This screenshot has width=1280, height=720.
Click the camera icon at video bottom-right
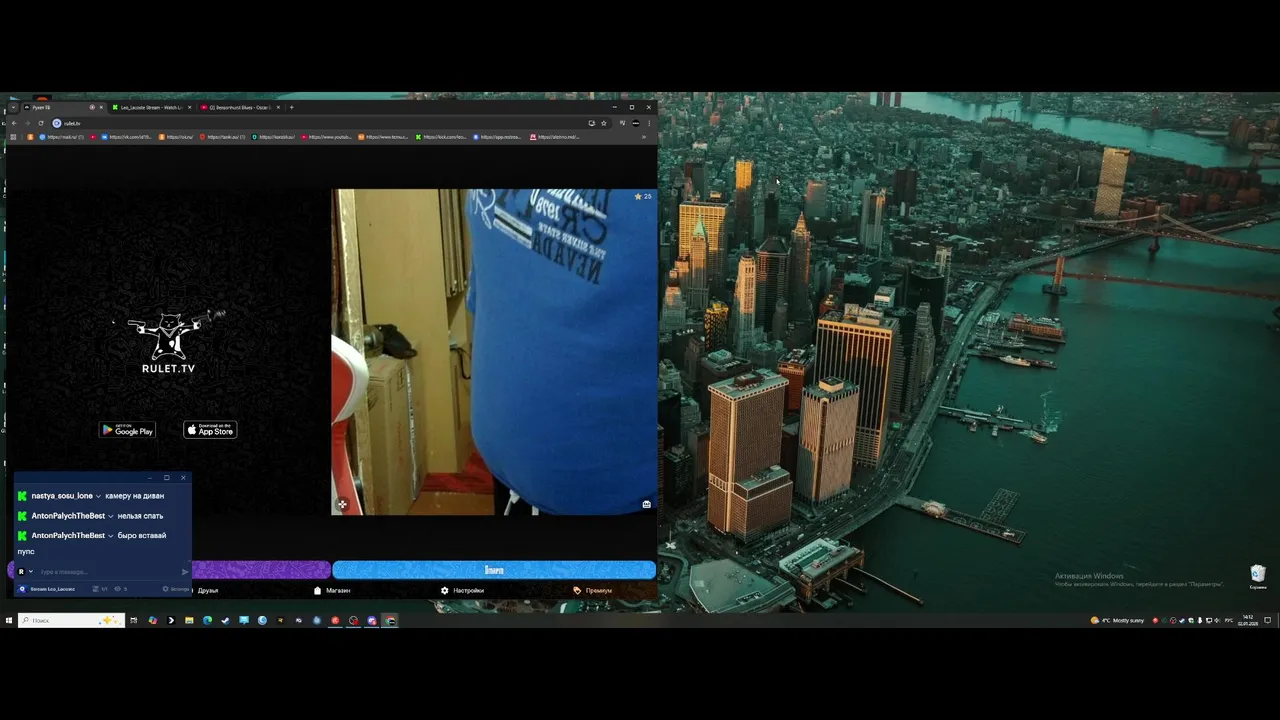pos(646,504)
